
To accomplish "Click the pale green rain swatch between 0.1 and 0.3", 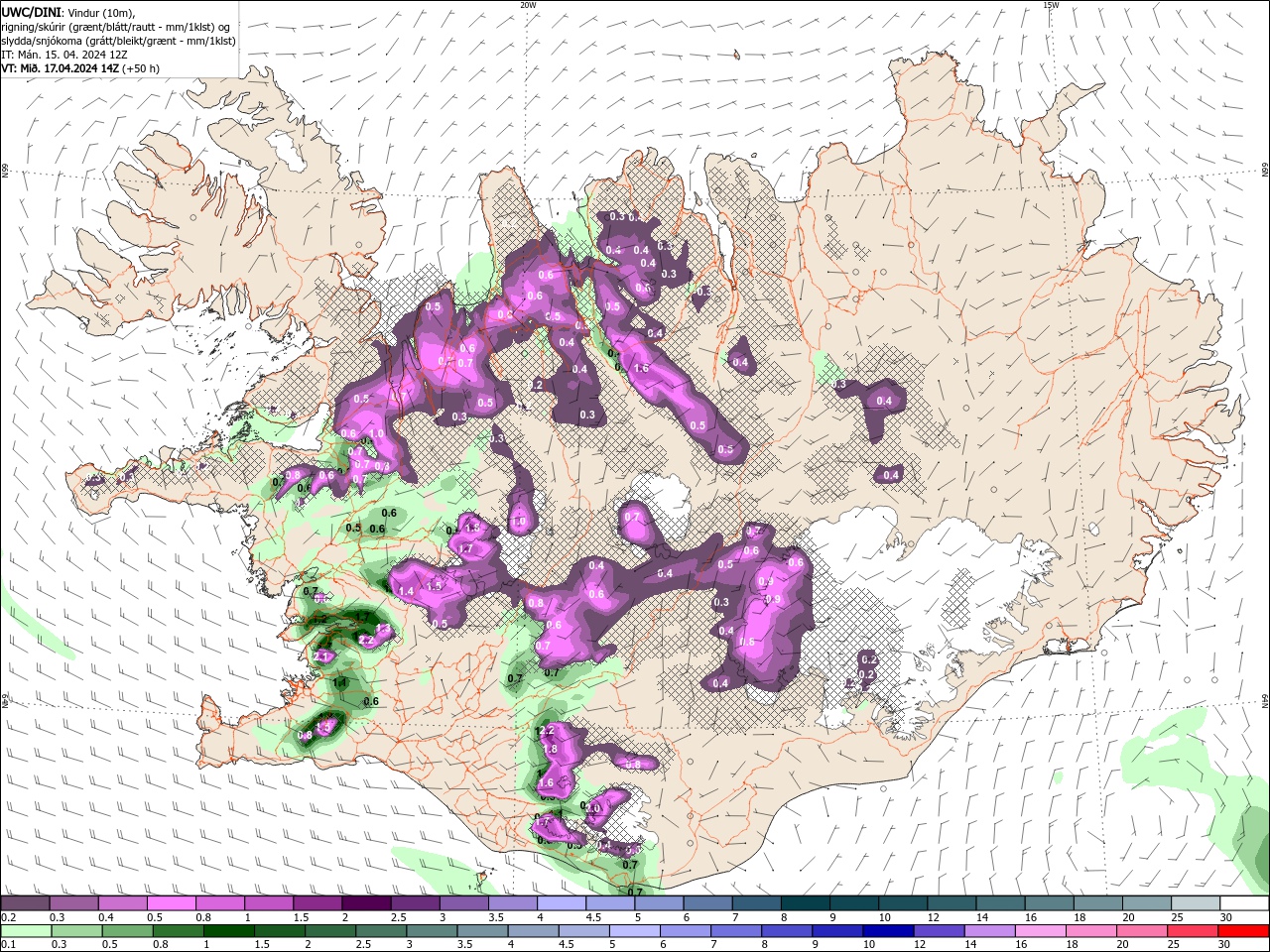I will point(26,931).
